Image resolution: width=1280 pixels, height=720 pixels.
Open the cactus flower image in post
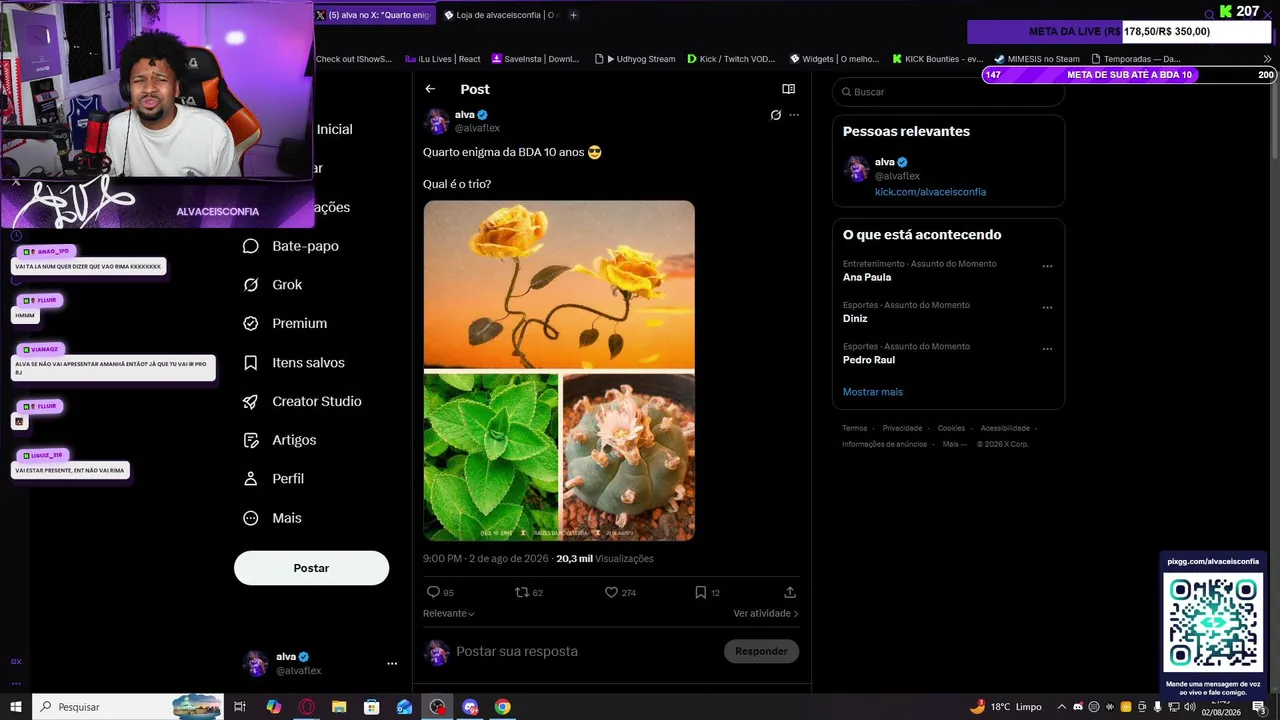(629, 457)
